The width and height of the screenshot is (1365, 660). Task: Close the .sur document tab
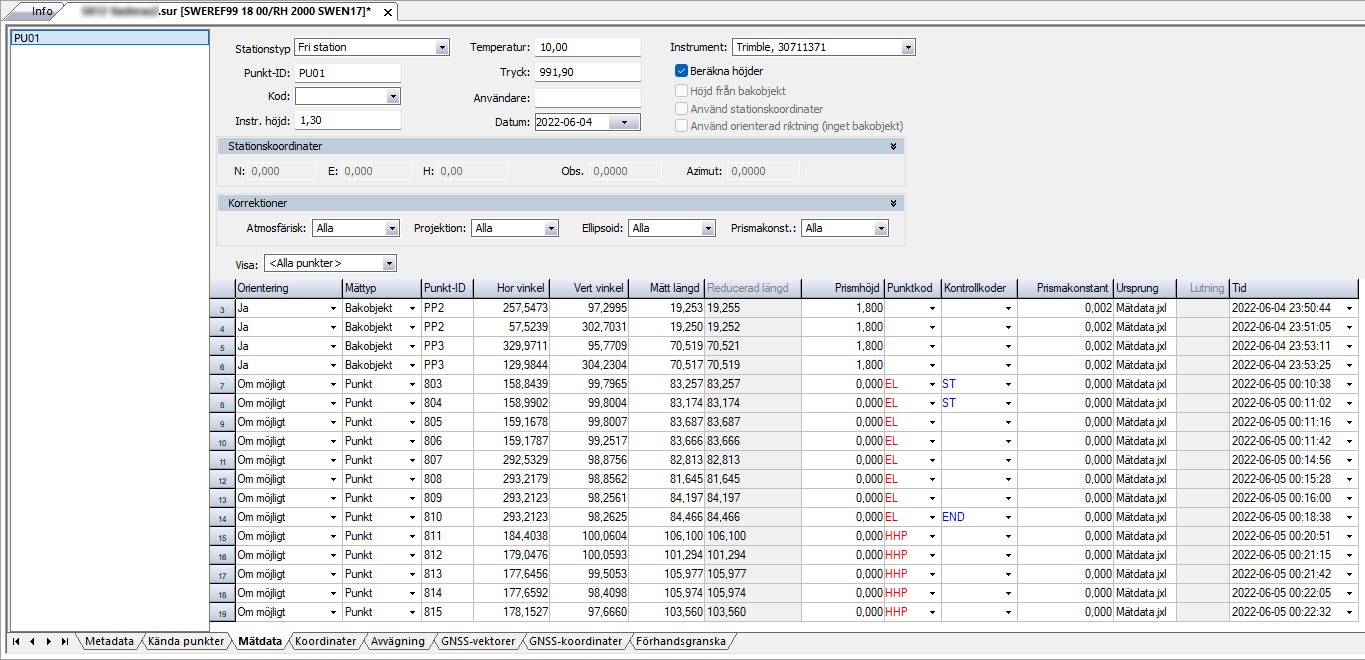pyautogui.click(x=388, y=12)
